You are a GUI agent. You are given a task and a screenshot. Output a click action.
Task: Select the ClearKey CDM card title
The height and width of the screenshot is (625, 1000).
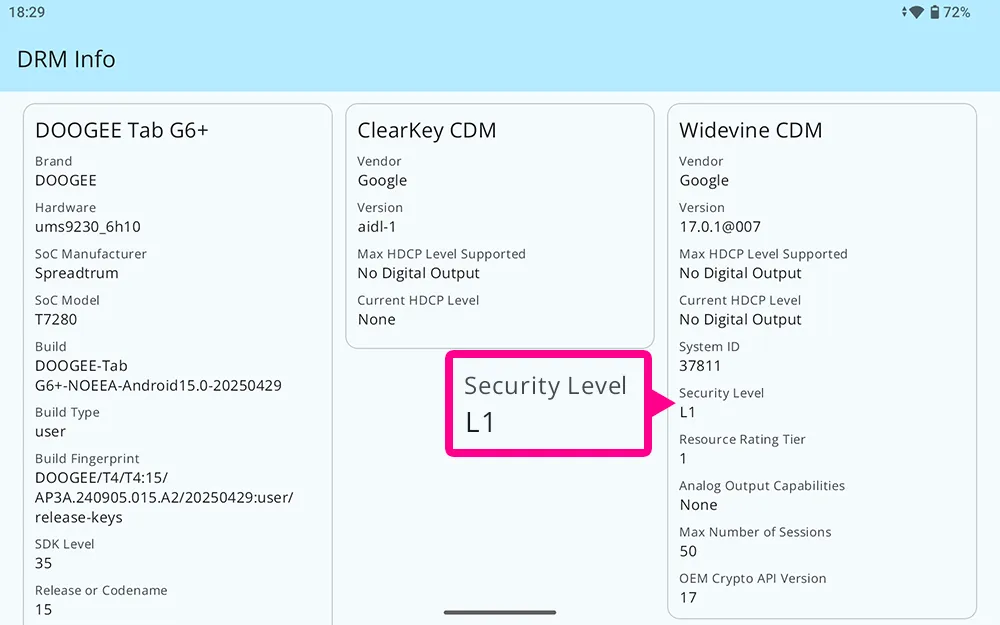tap(427, 130)
